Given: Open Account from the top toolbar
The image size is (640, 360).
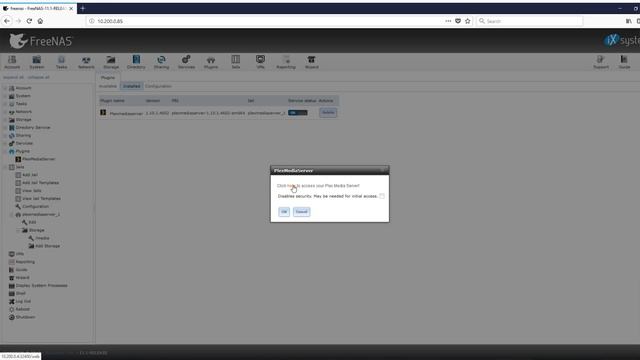Looking at the screenshot, I should coord(12,62).
